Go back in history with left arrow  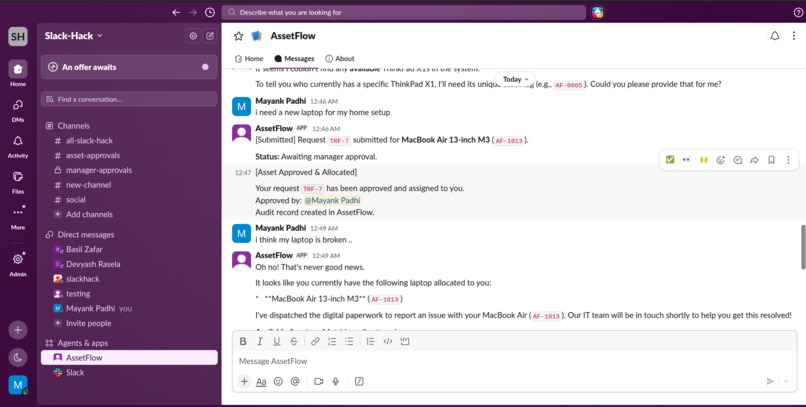(x=176, y=12)
